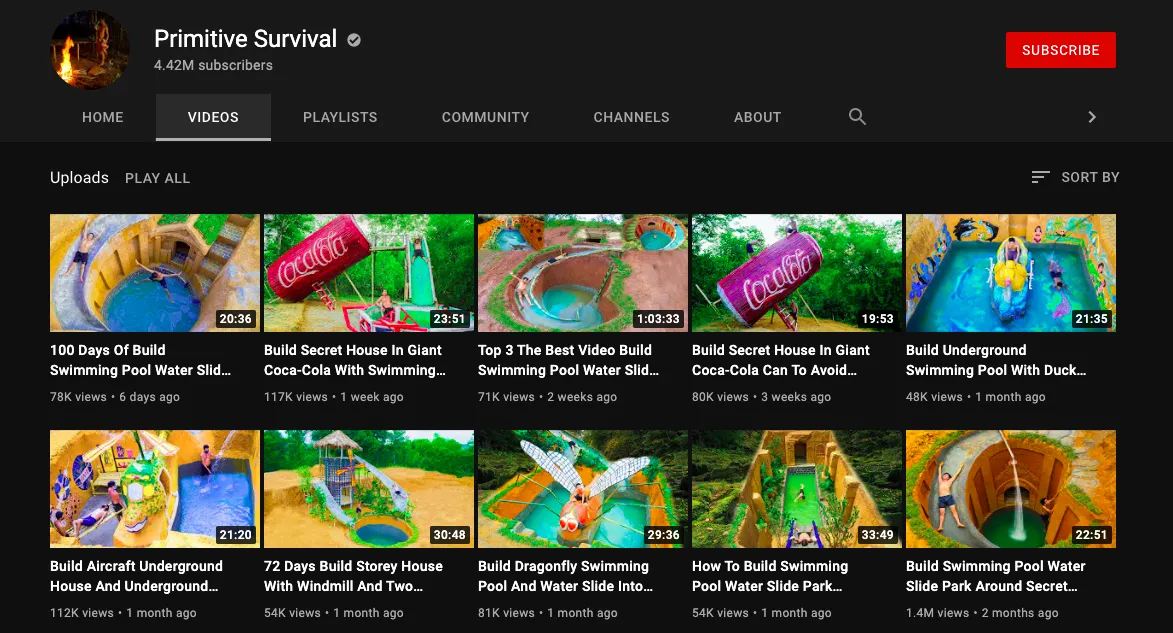Click title 'Build Underground Swimming Pool With Duck'
This screenshot has width=1173, height=633.
tap(996, 360)
